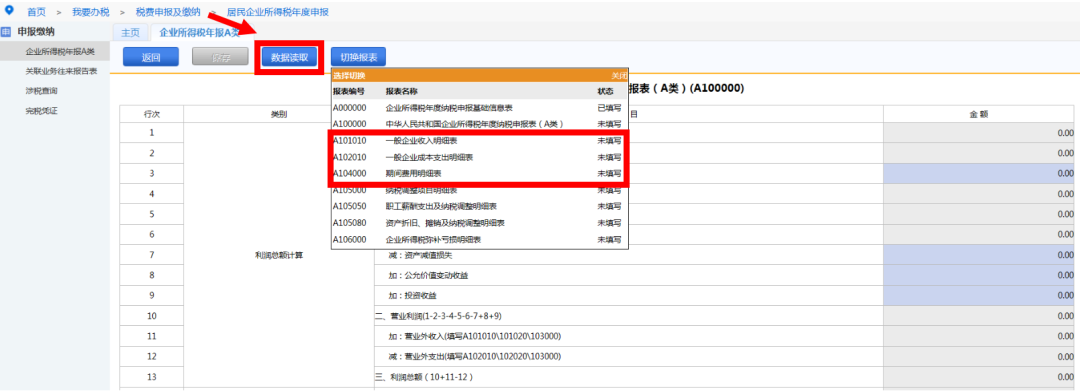Viewport: 1080px width, 391px height.
Task: Select report A104000 期间费用明细表
Action: 479,173
